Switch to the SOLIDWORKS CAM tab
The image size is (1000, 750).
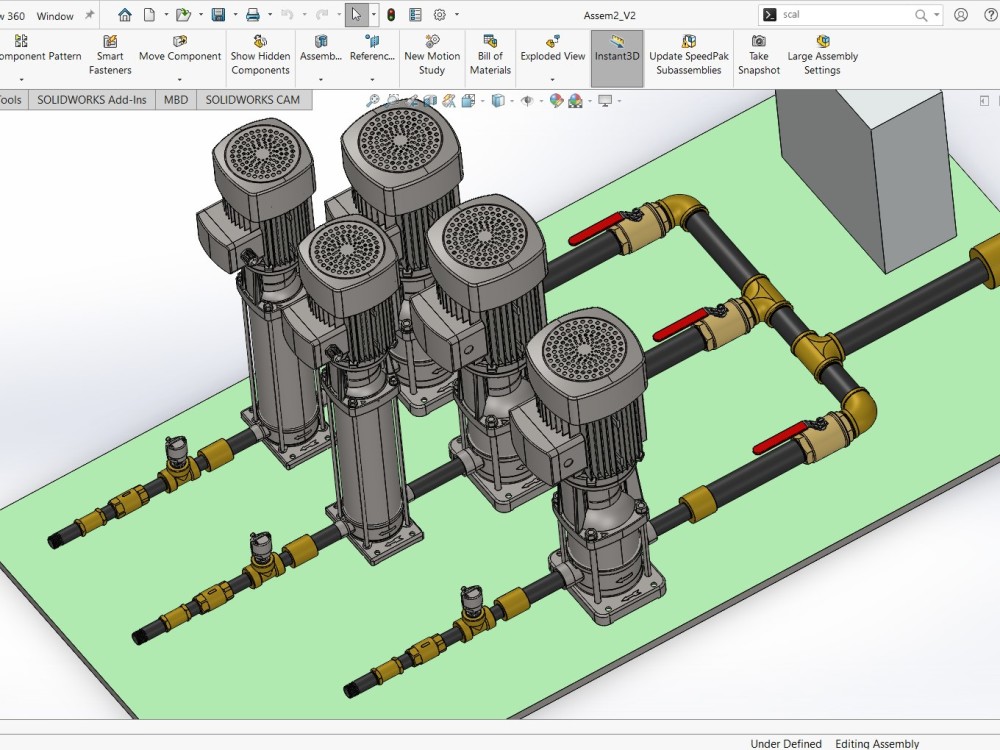tap(253, 100)
